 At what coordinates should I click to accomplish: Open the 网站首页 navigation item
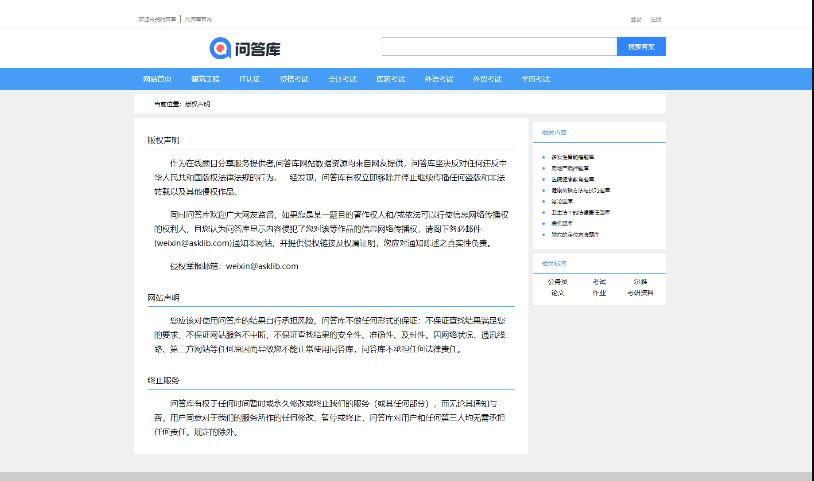coord(157,79)
